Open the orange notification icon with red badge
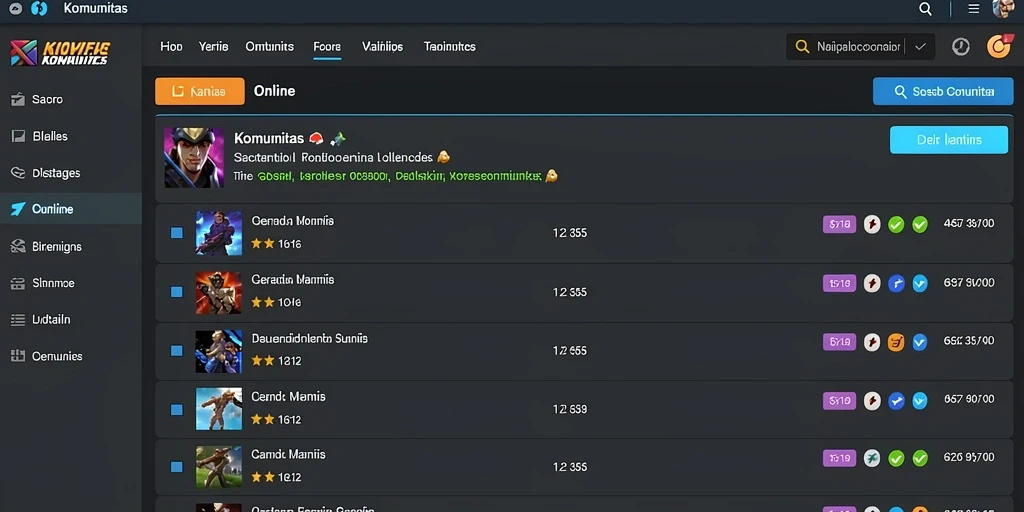Screen dimensions: 1024x512 pos(999,46)
